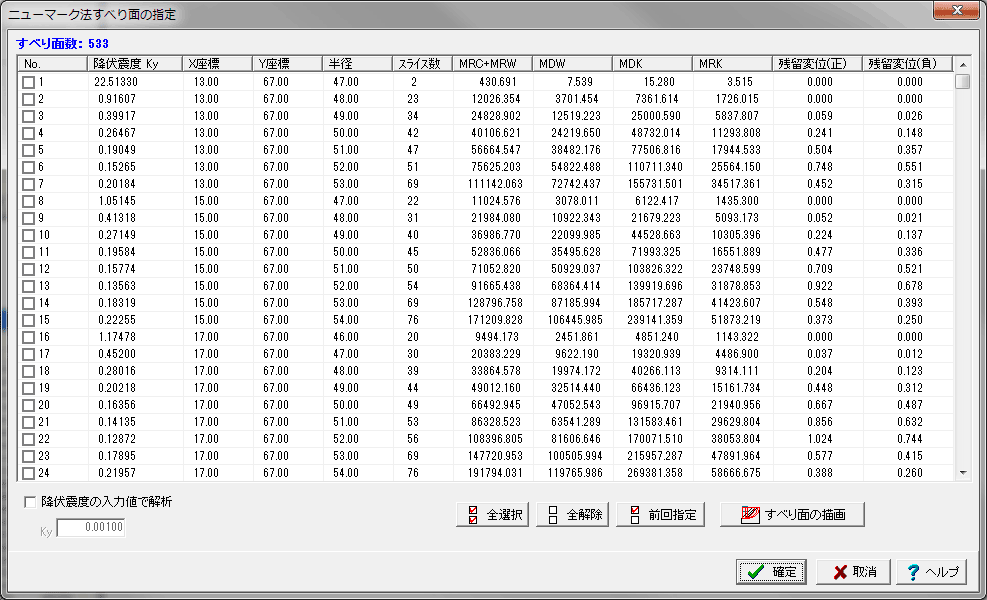Check slip surface No. 10 checkbox
987x600 pixels.
[x=28, y=235]
